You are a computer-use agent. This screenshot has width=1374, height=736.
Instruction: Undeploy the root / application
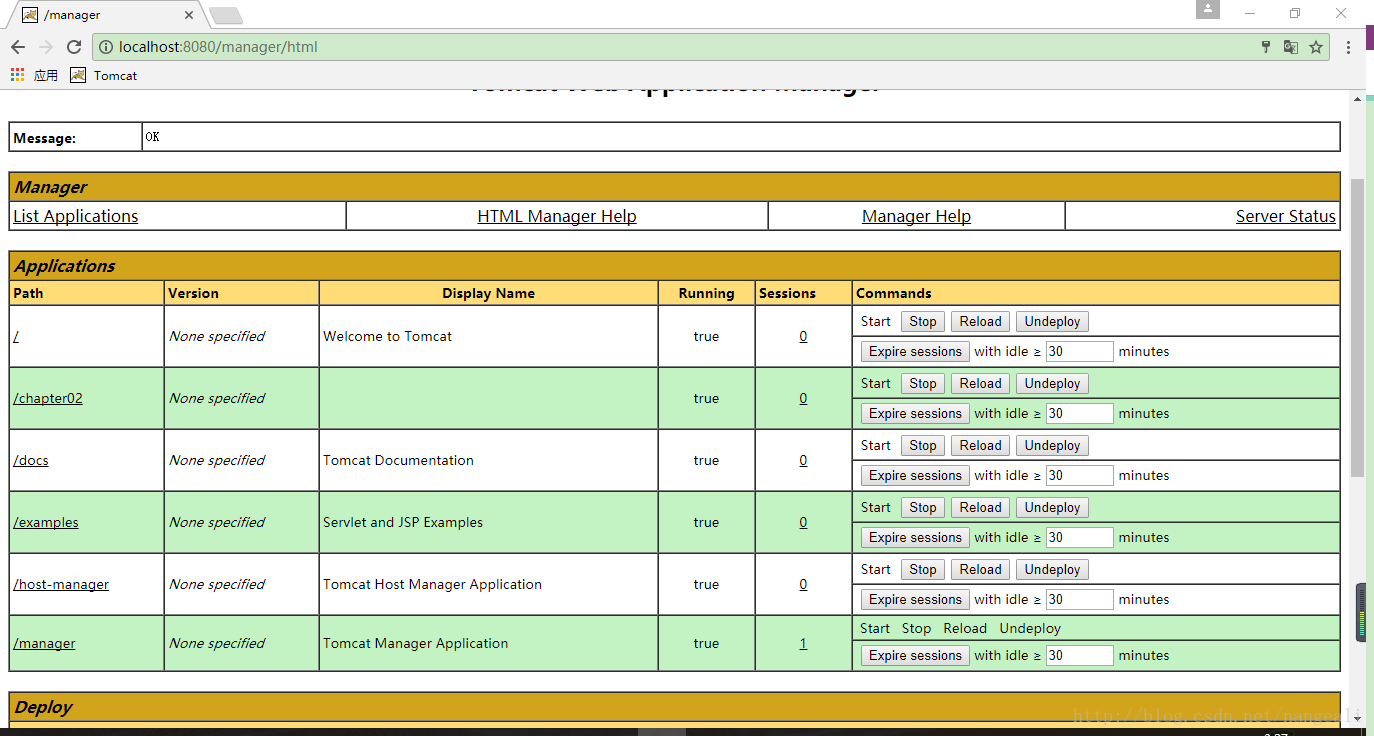(1052, 321)
